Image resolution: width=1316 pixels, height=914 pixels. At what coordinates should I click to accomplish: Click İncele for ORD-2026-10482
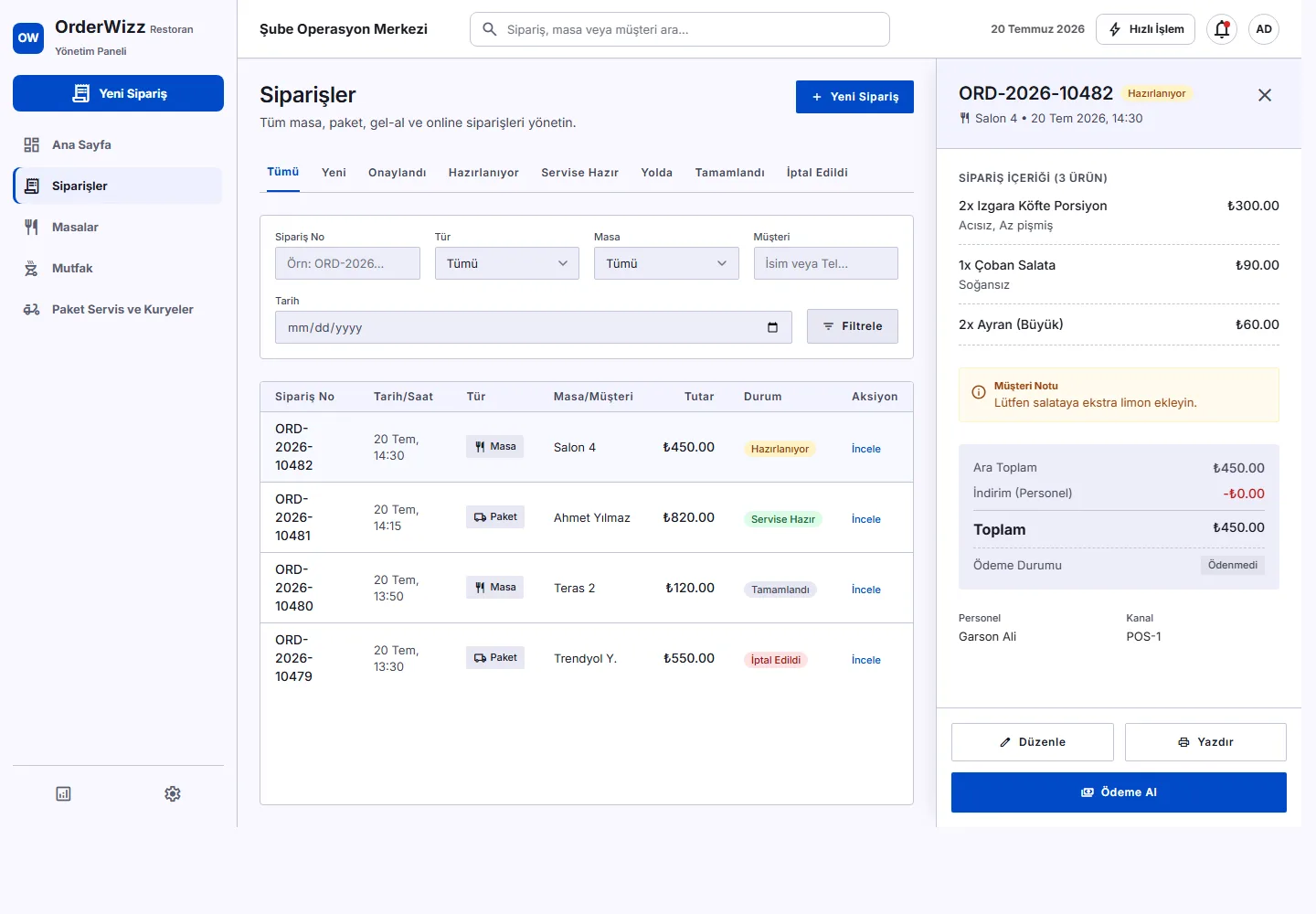tap(865, 449)
